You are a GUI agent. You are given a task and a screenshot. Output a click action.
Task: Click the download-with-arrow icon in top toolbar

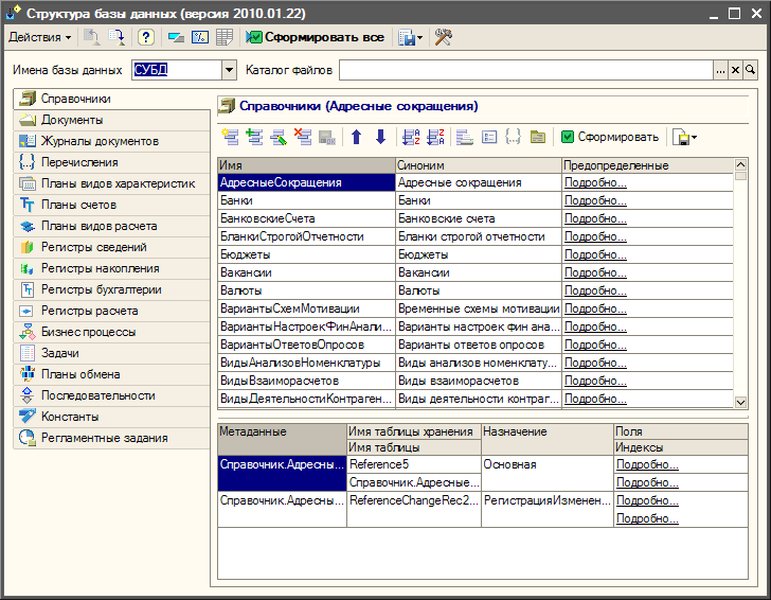[117, 37]
